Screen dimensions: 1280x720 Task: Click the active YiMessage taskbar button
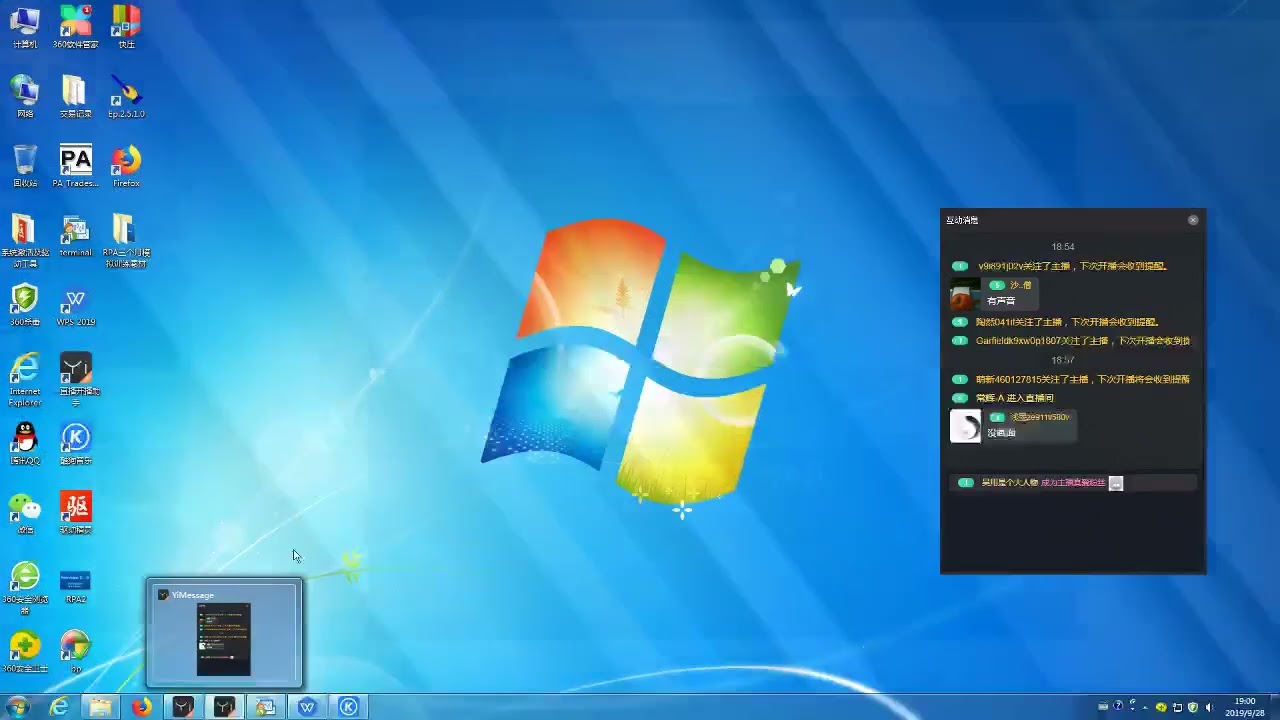(224, 707)
